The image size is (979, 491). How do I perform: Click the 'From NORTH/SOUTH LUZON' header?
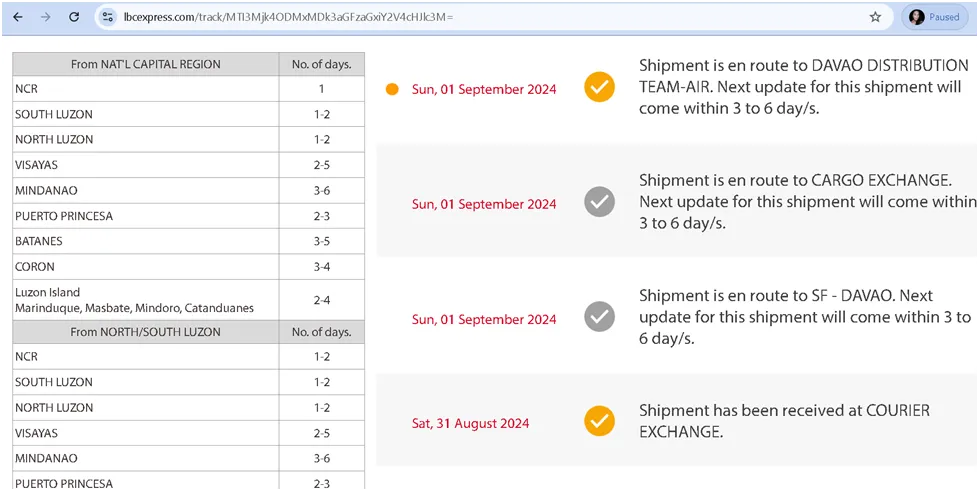(145, 332)
